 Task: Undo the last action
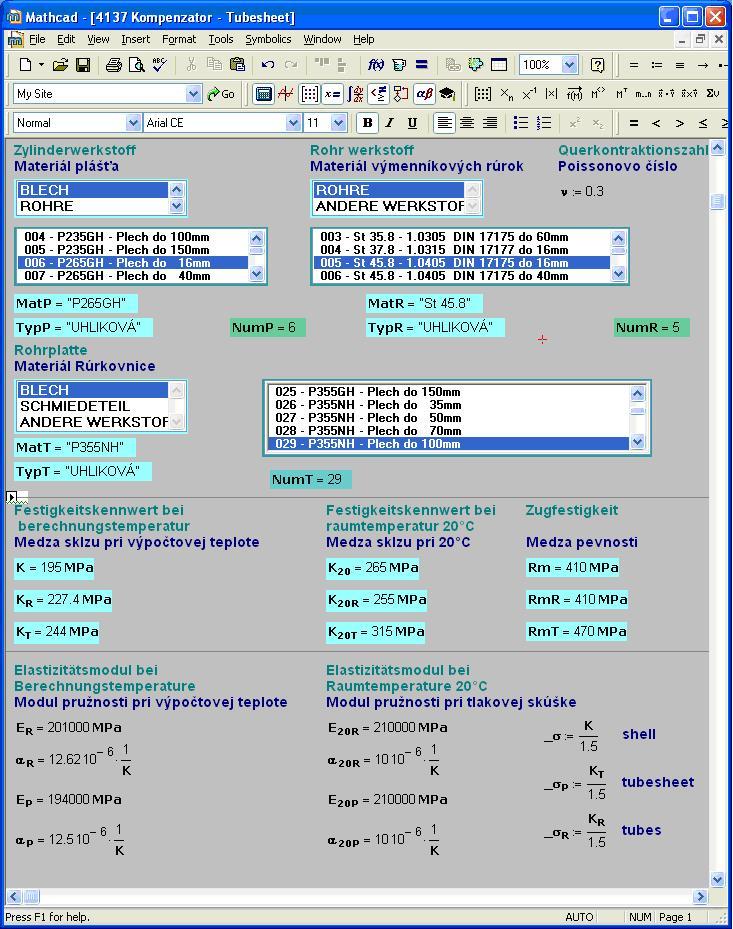[268, 65]
